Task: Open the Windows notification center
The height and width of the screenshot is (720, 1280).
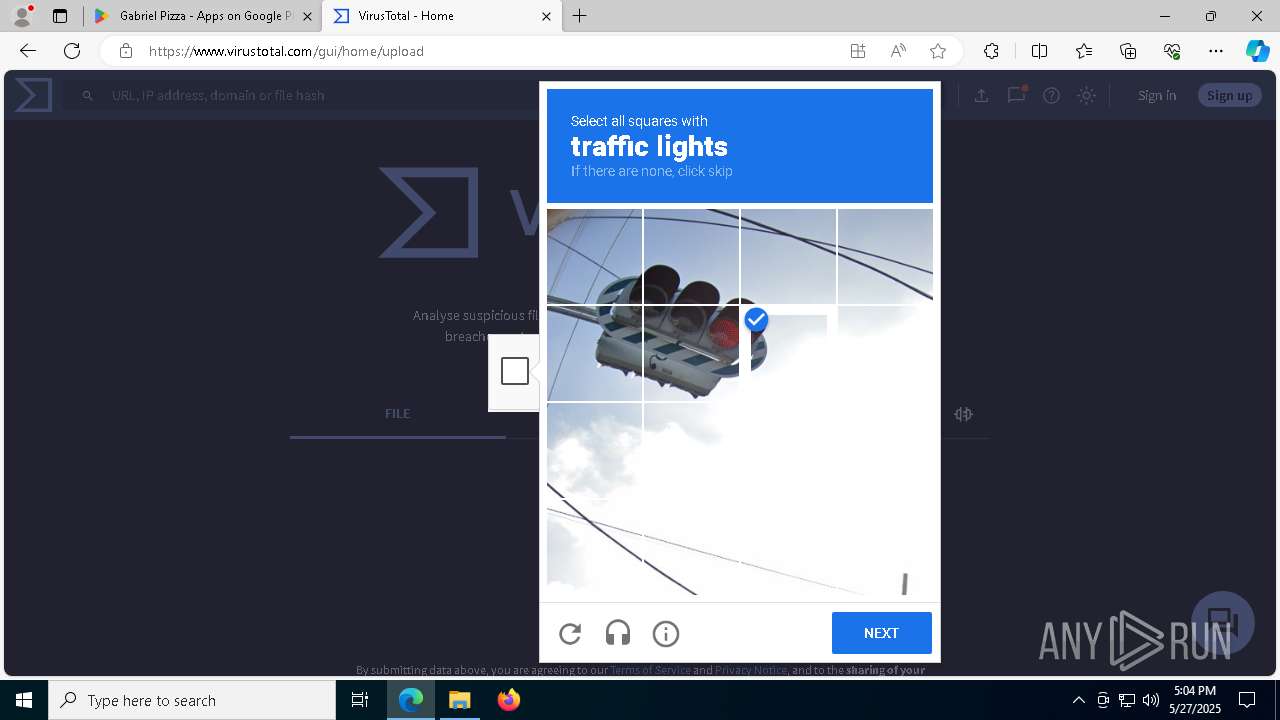Action: click(x=1247, y=700)
